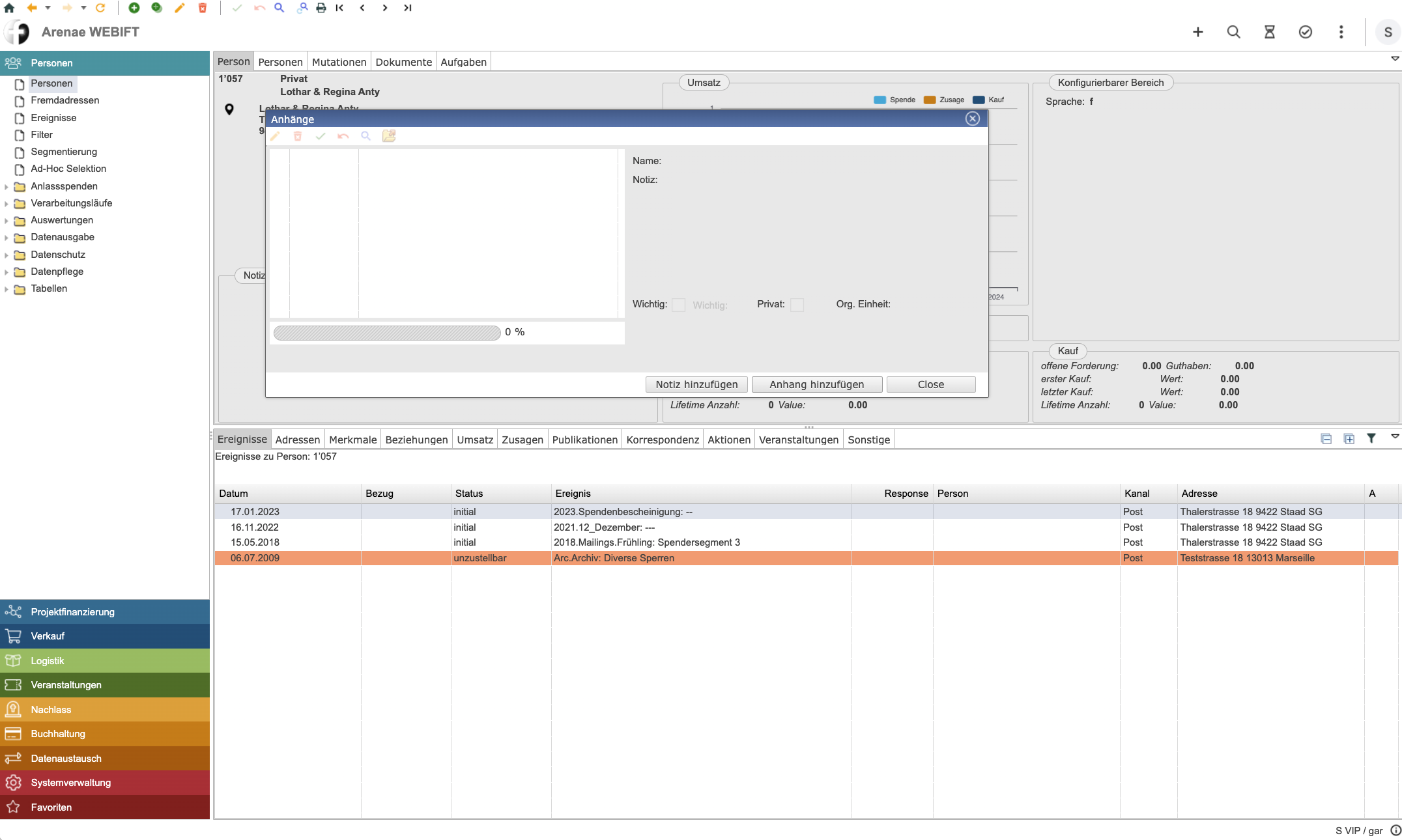Click the Notiz hinzufügen button
The image size is (1402, 840).
click(x=696, y=384)
